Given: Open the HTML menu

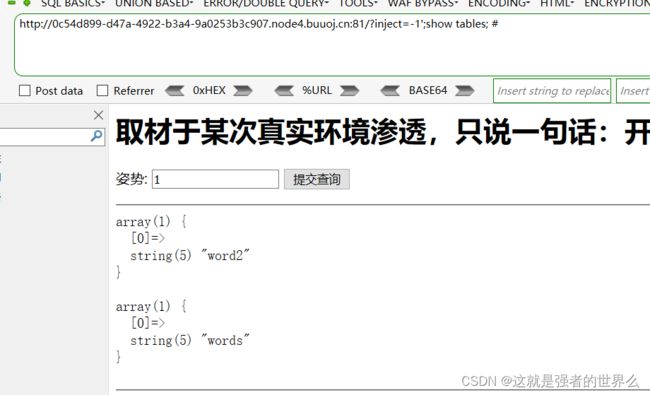Looking at the screenshot, I should (557, 3).
